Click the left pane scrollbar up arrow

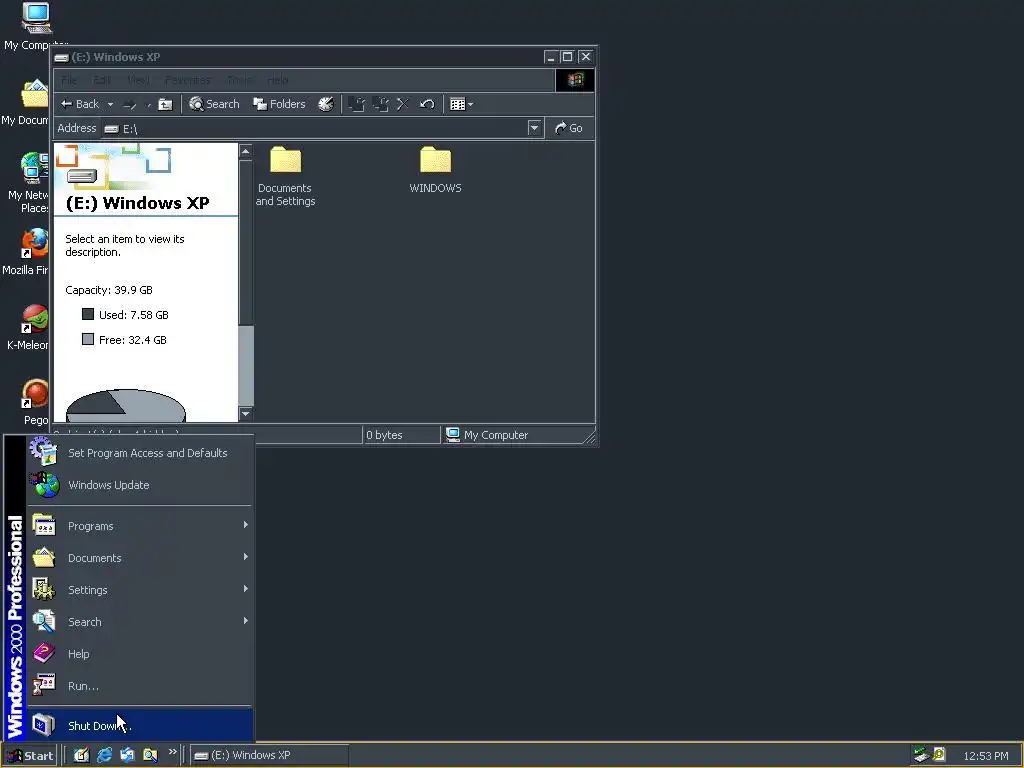pos(246,152)
